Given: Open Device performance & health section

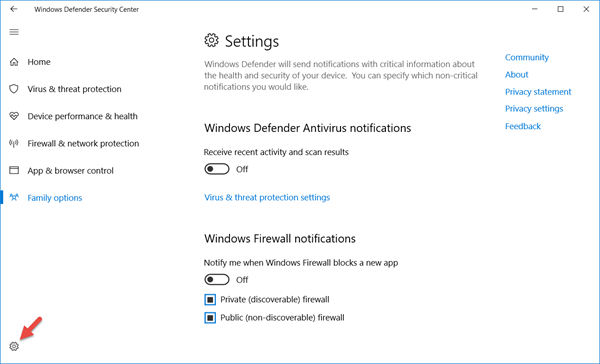Looking at the screenshot, I should pyautogui.click(x=82, y=116).
